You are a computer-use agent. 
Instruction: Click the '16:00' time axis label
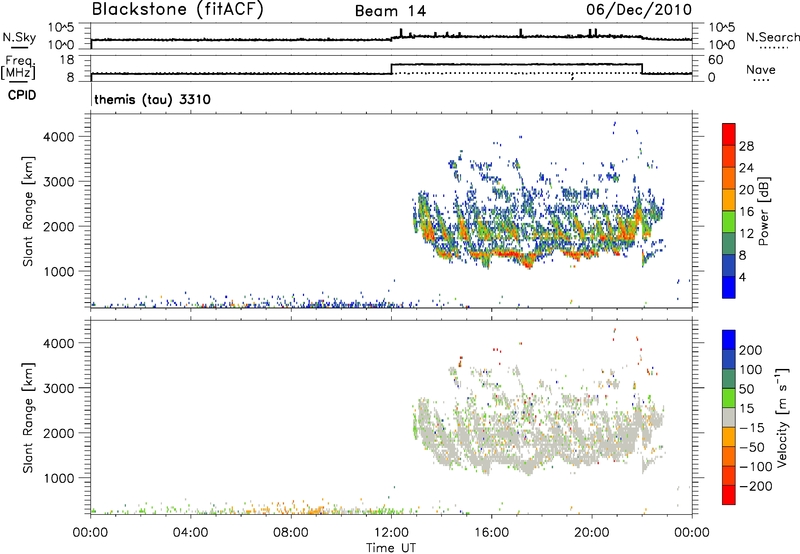[x=491, y=533]
